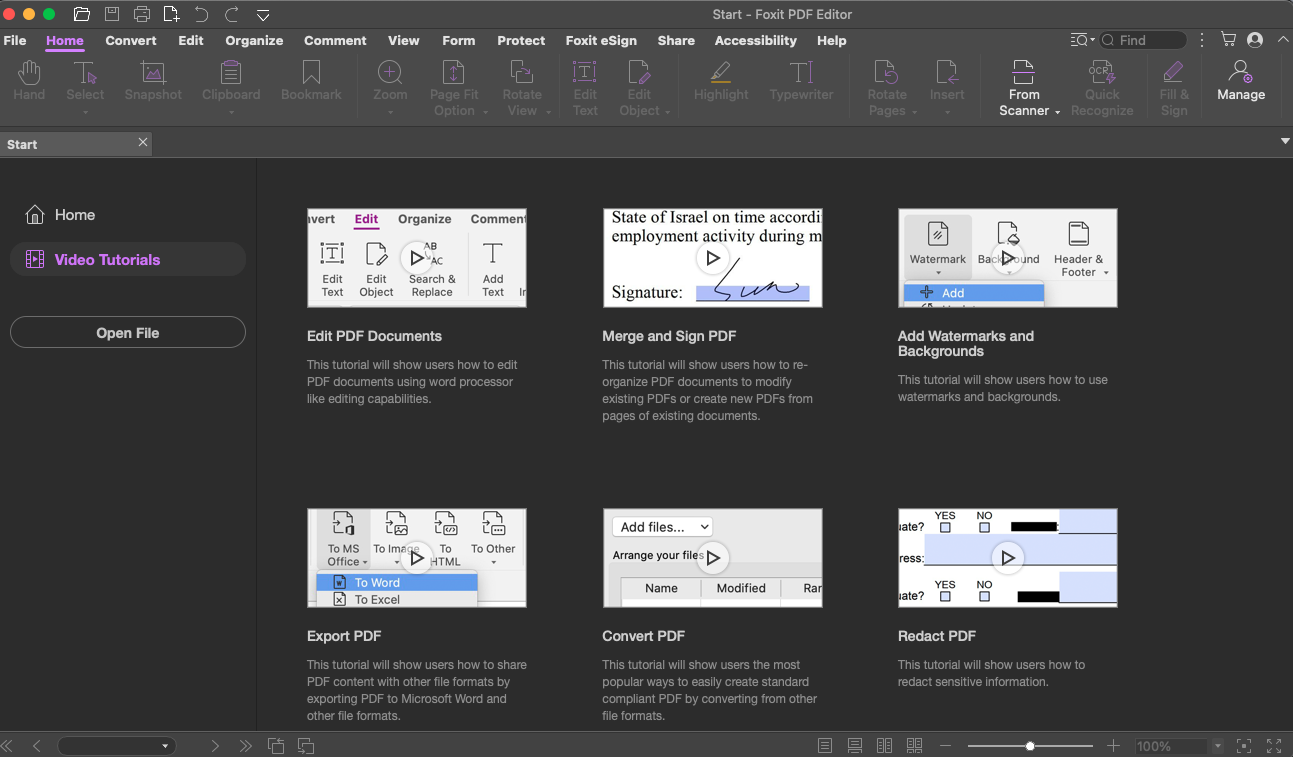The width and height of the screenshot is (1293, 757).
Task: Select the Typewriter tool
Action: (x=801, y=80)
